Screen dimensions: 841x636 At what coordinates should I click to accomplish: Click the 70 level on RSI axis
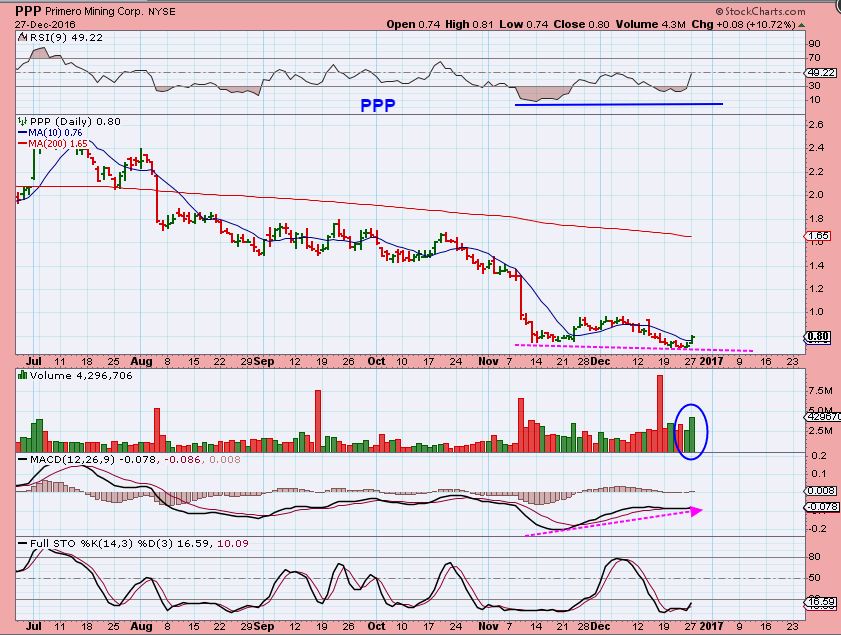click(x=814, y=58)
